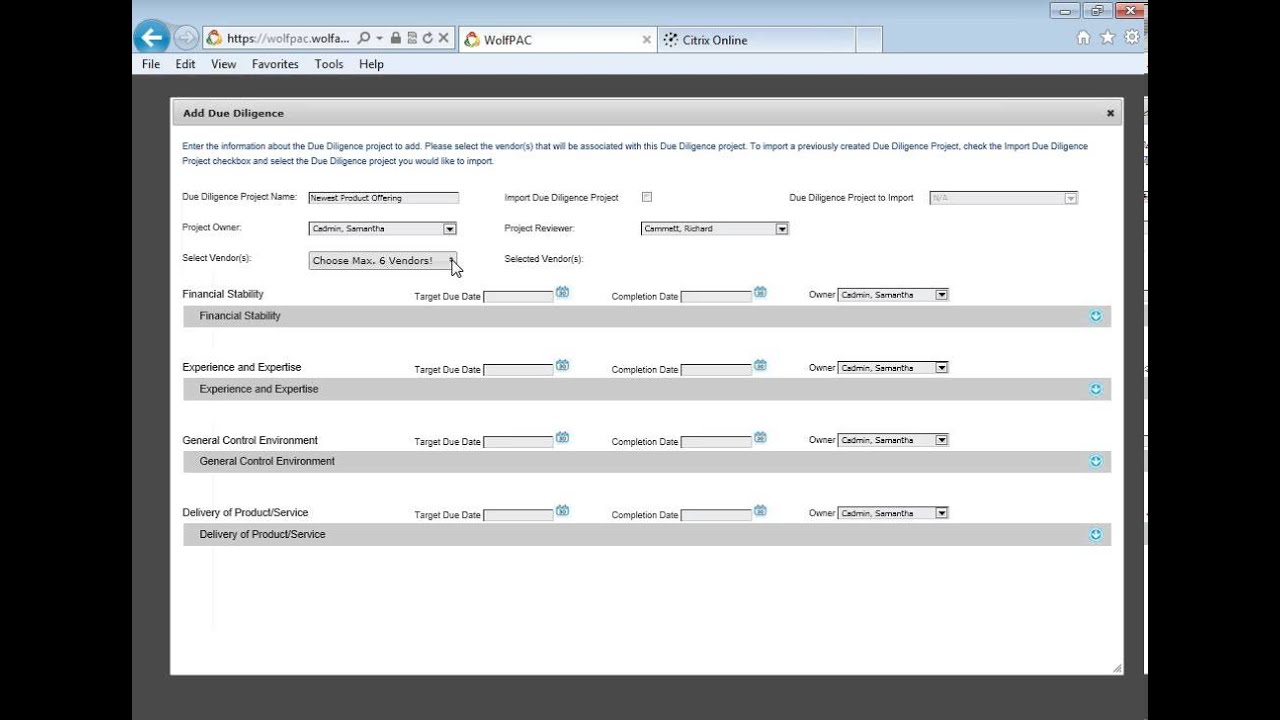Screen dimensions: 1280x720
Task: Click the Delivery of Product/Service Target Due Date field
Action: pos(518,515)
